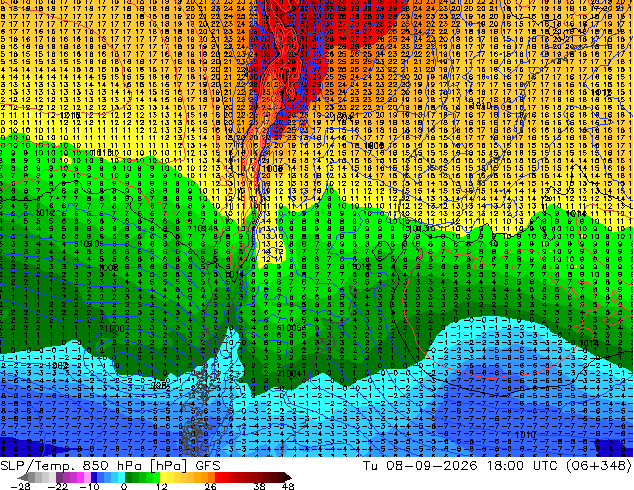Click the dark maroon right arrow of color scale
The image size is (634, 490).
click(x=287, y=477)
